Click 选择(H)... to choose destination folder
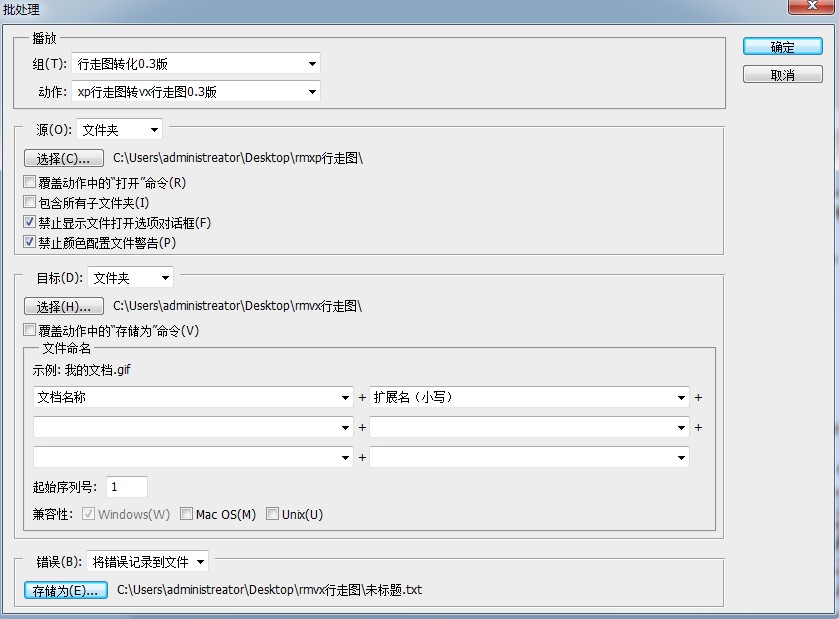 point(64,307)
